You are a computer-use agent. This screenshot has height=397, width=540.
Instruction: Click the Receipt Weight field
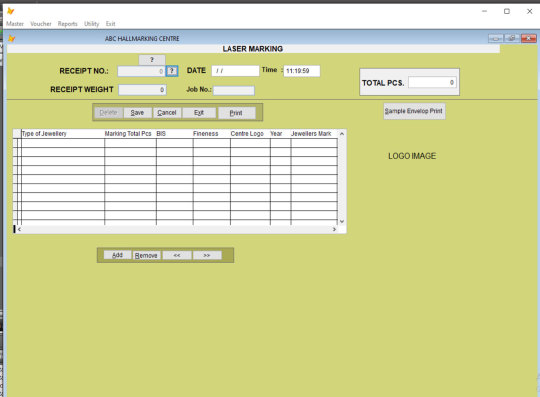(142, 90)
